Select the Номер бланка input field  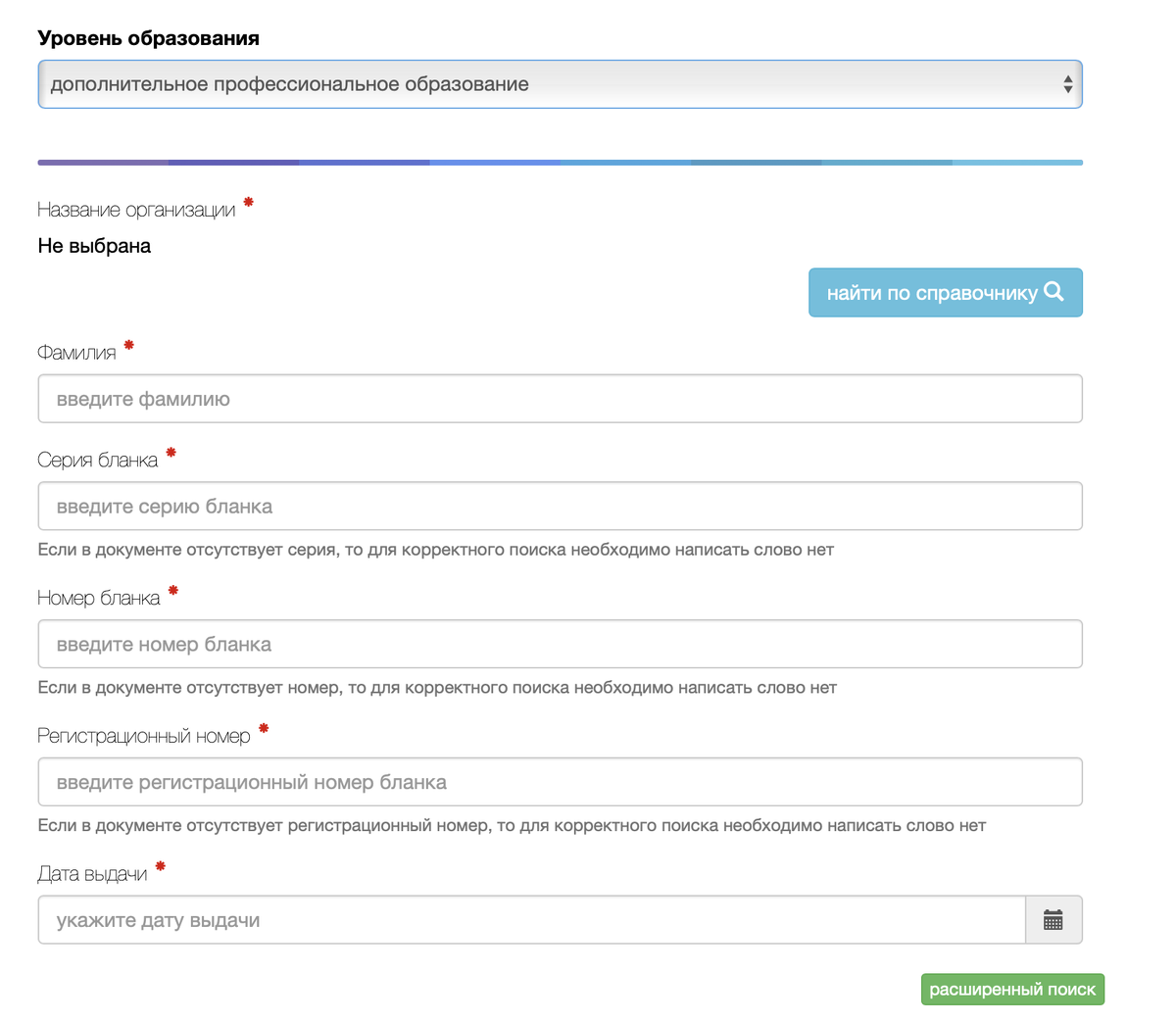click(x=559, y=645)
